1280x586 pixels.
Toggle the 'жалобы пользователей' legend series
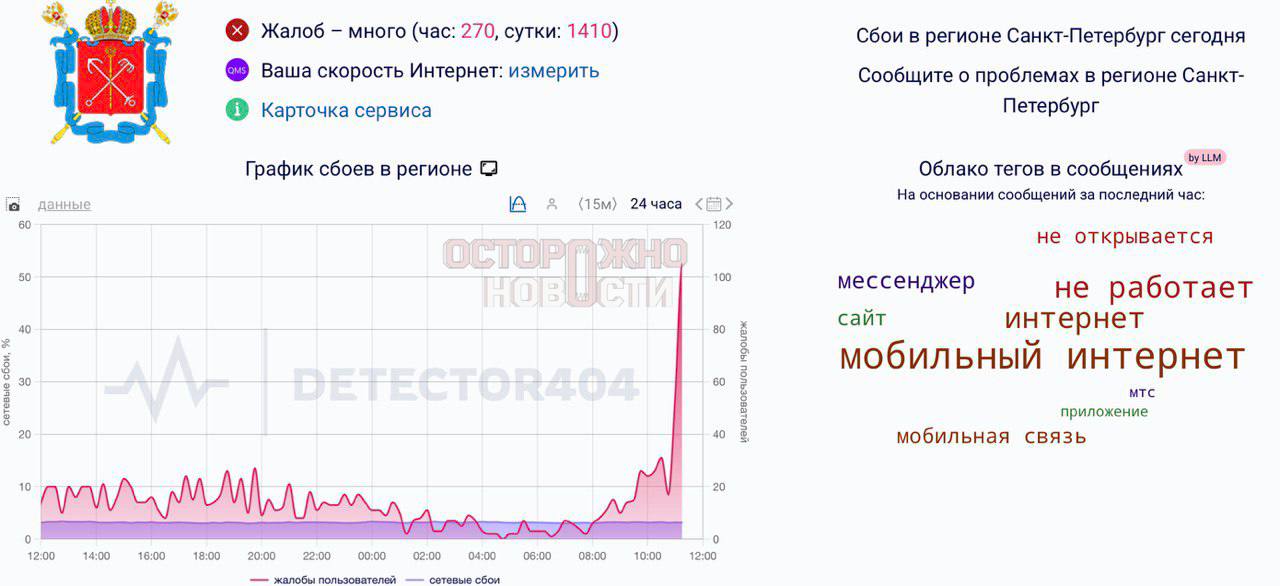coord(324,580)
